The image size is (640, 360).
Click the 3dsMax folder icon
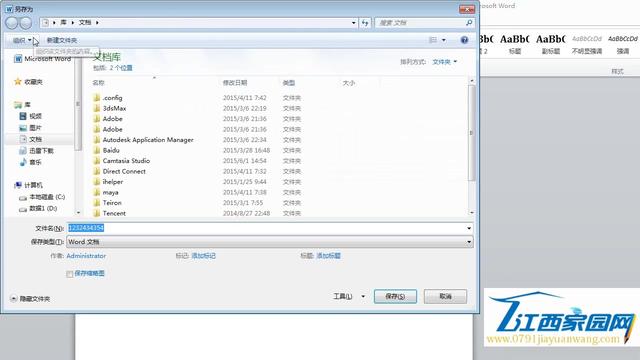(x=97, y=108)
